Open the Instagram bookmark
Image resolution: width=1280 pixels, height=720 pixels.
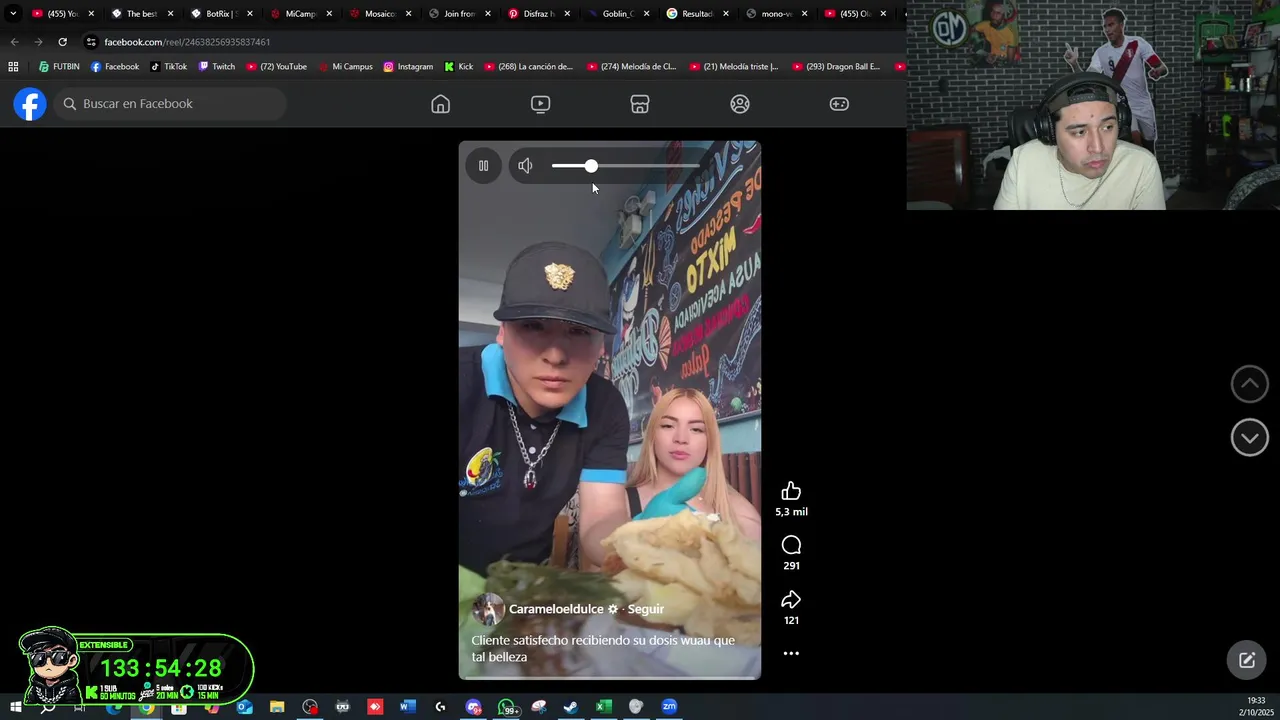pos(408,67)
